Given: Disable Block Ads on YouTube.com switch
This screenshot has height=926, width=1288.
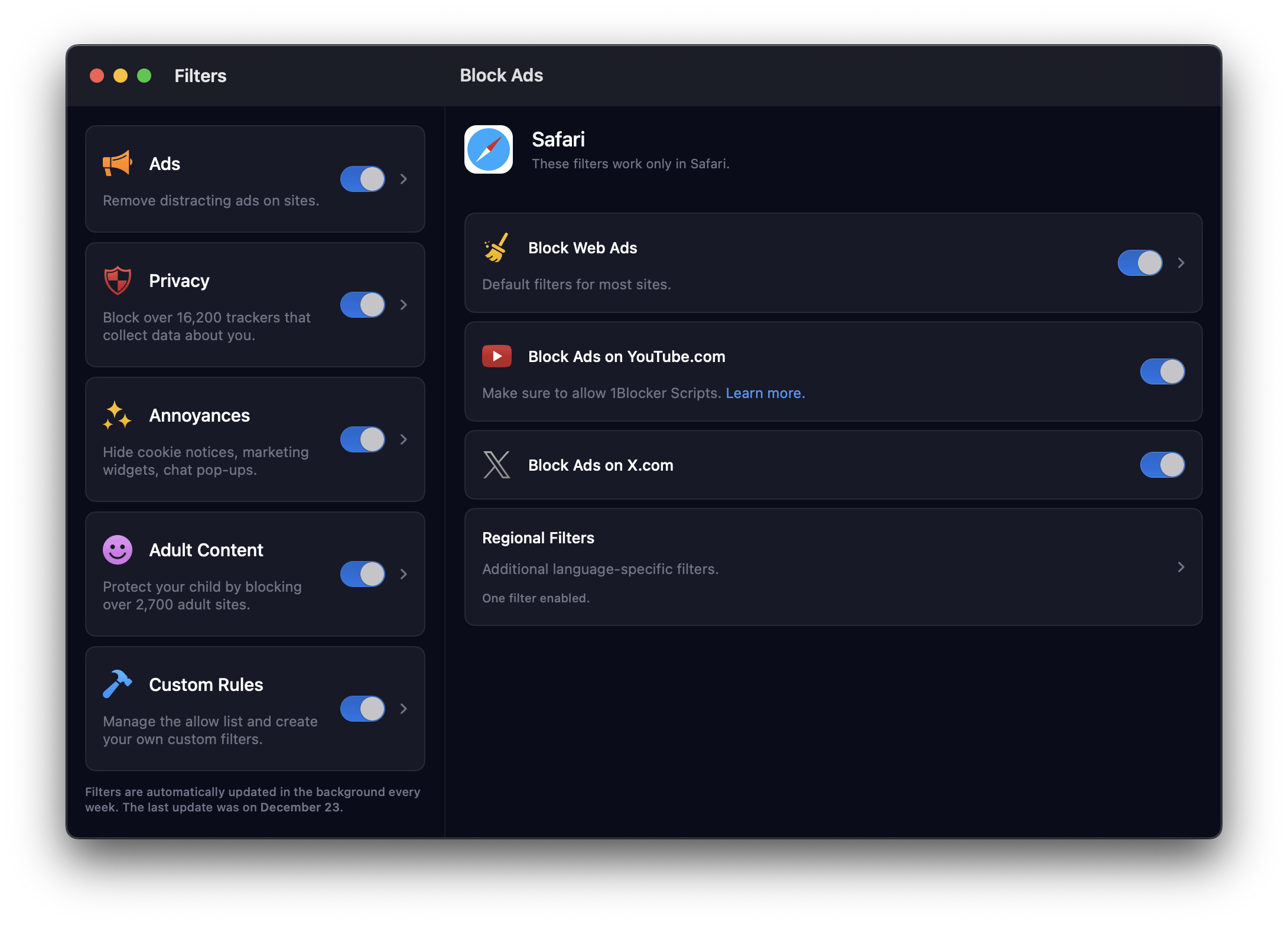Looking at the screenshot, I should click(1162, 371).
